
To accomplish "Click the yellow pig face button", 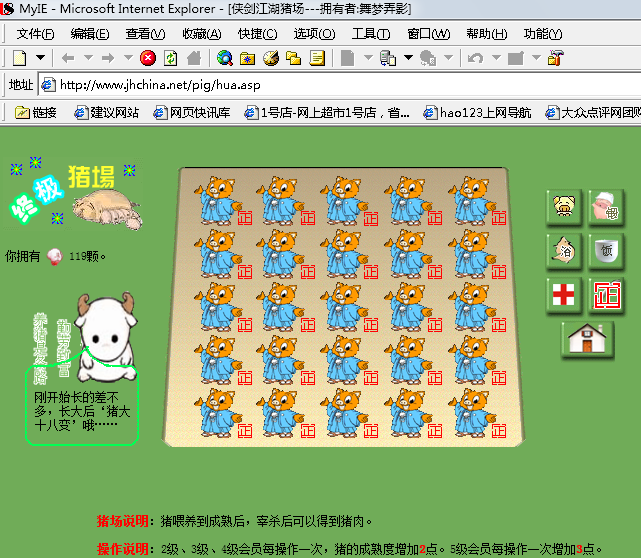I will tap(564, 207).
